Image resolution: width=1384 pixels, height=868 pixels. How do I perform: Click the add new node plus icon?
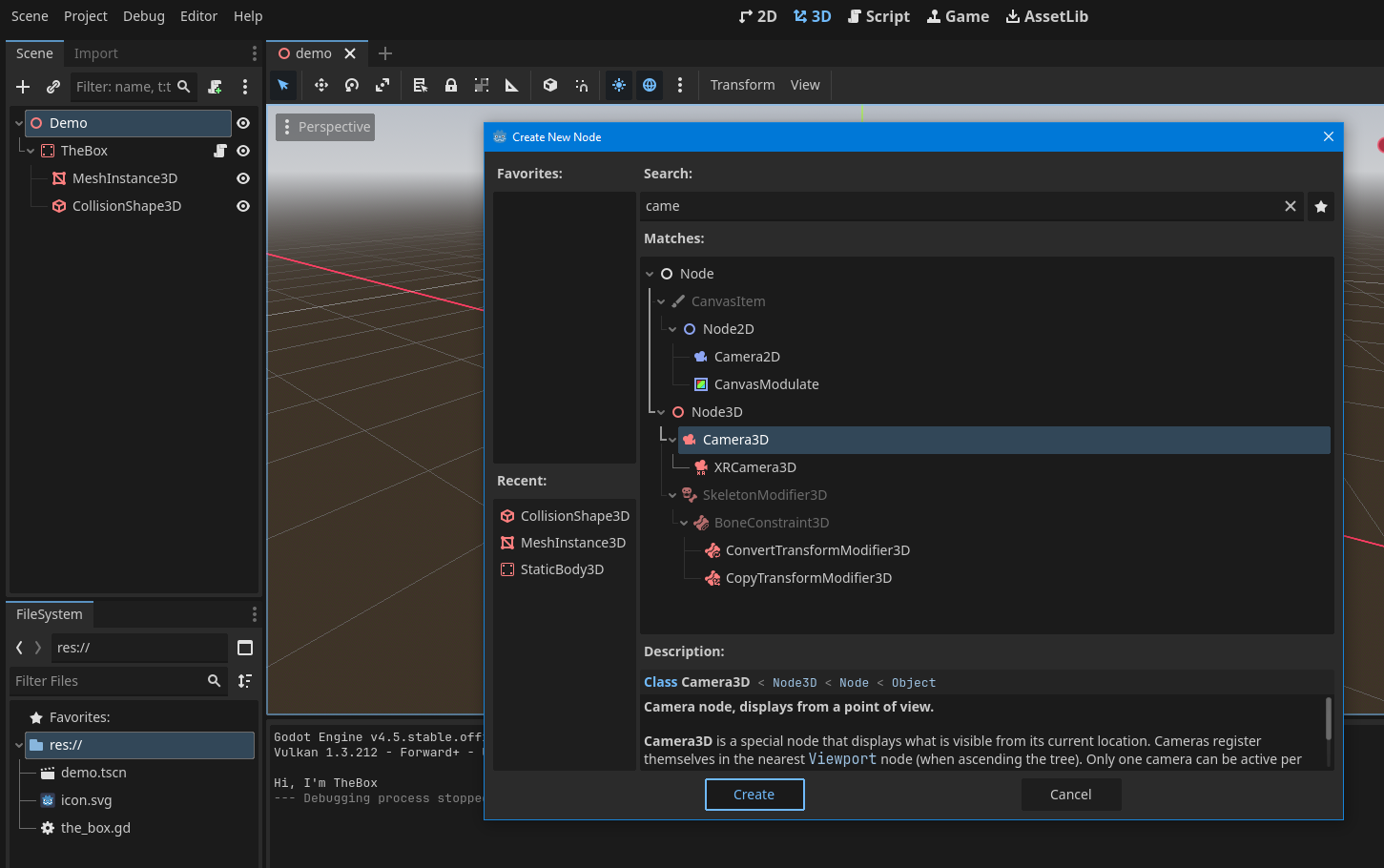[23, 87]
